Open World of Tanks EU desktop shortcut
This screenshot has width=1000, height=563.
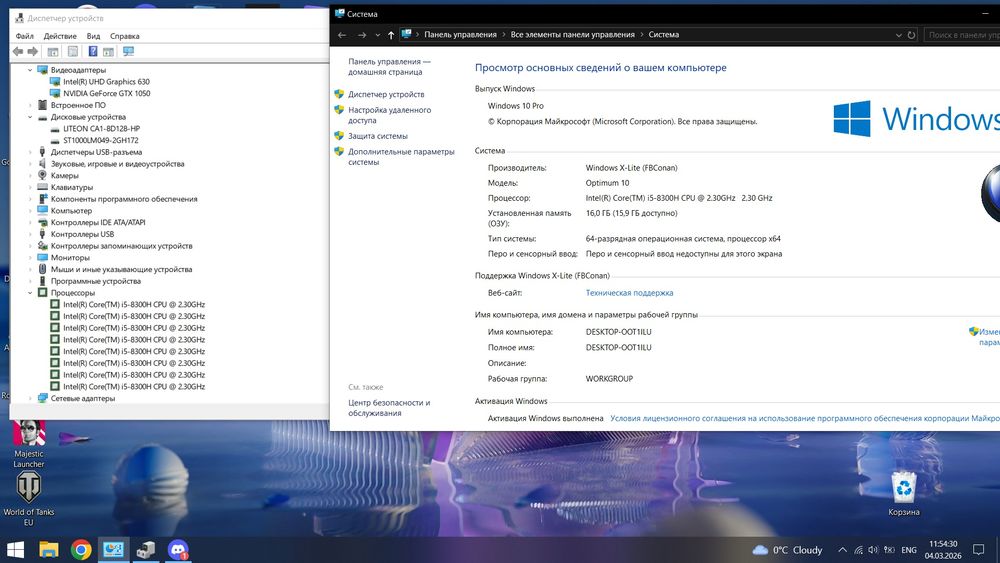[29, 499]
